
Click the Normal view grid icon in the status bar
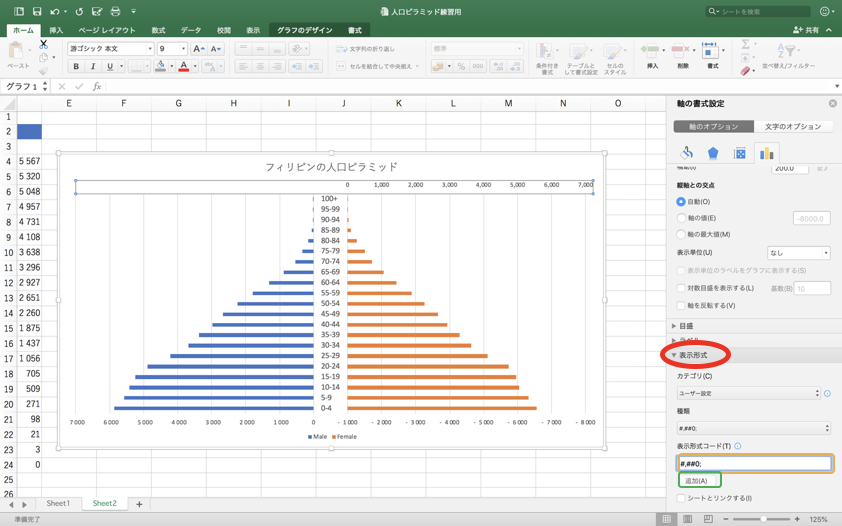pos(666,519)
